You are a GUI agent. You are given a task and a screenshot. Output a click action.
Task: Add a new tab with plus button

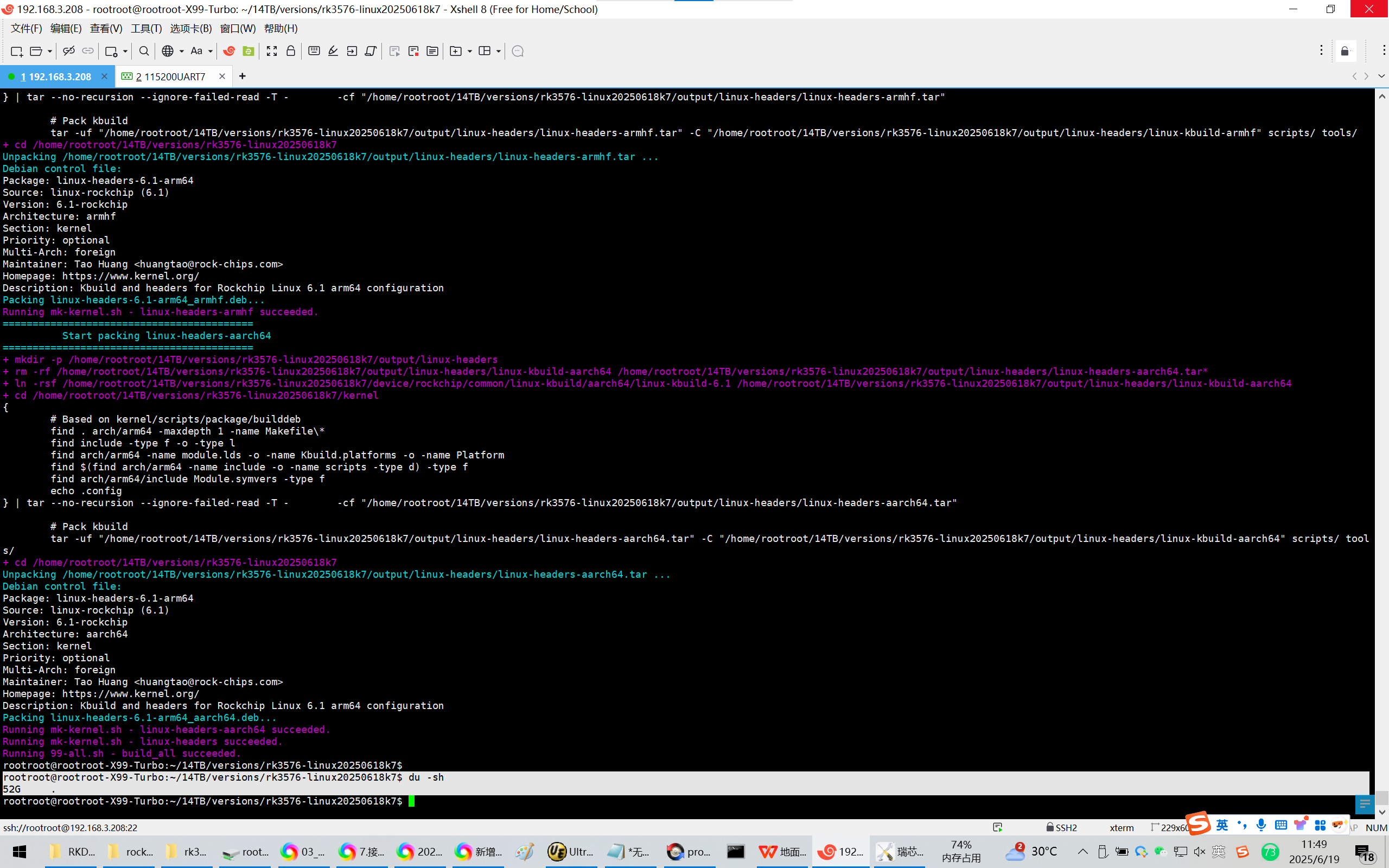tap(242, 76)
